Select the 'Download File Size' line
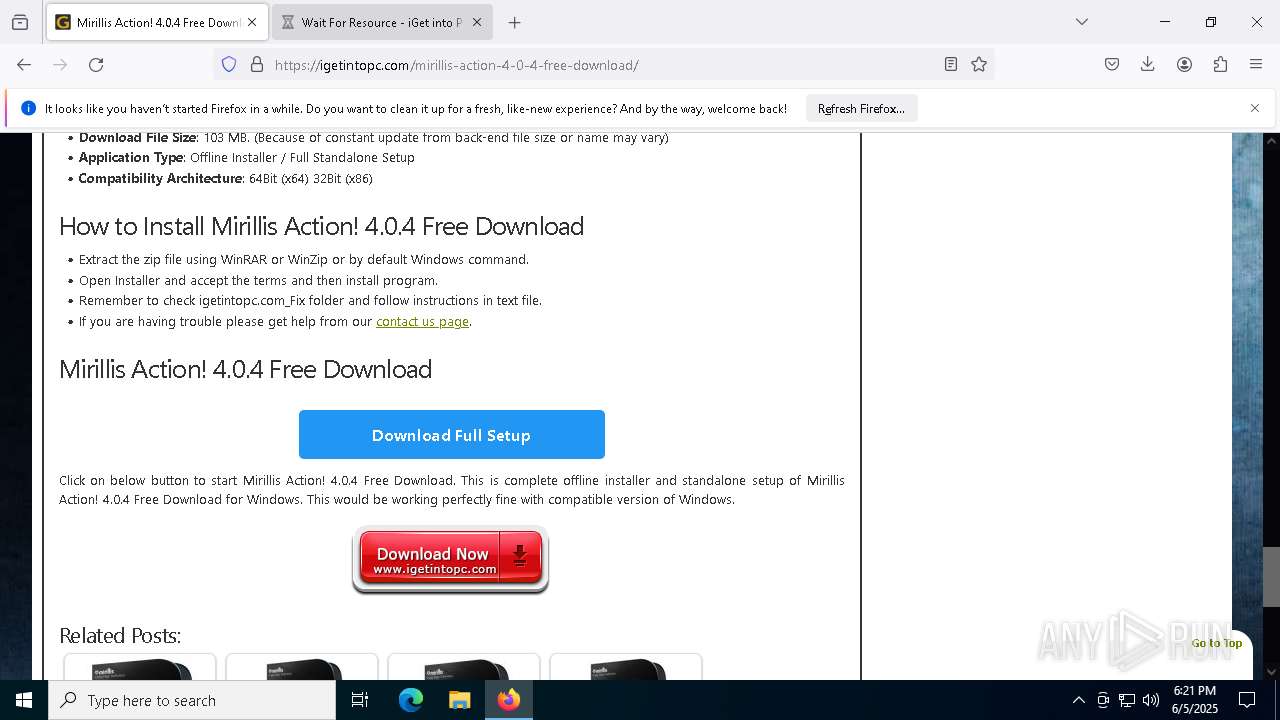Viewport: 1280px width, 720px height. [x=373, y=137]
